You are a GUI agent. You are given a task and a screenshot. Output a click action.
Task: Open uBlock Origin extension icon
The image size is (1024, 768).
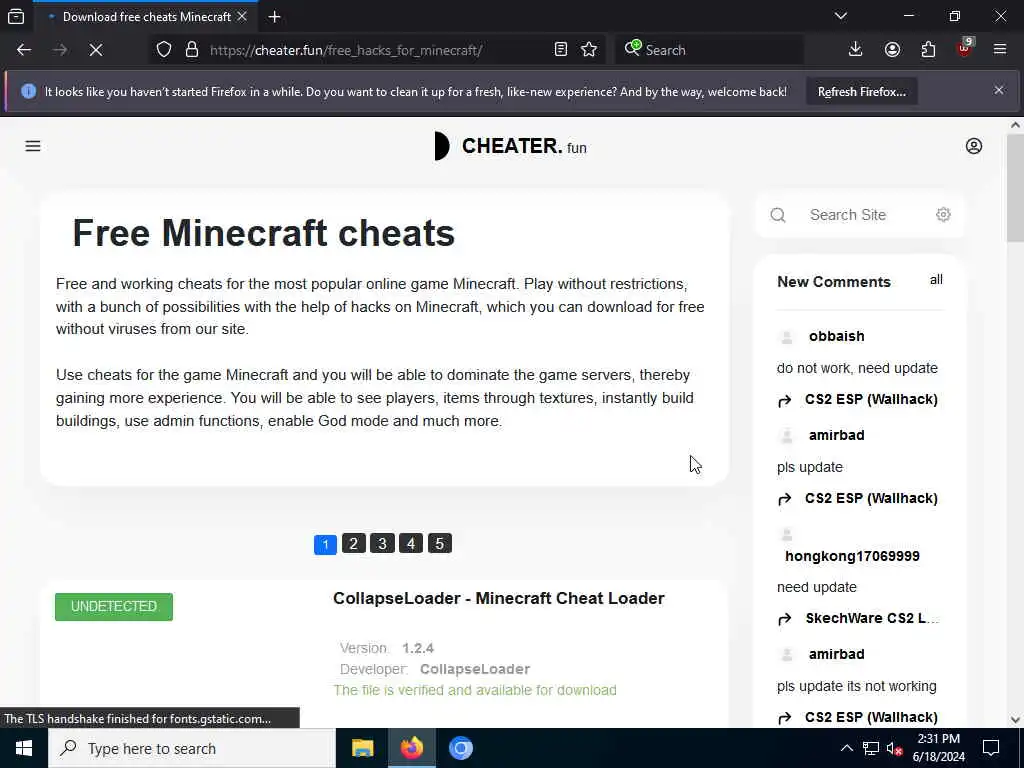(x=965, y=48)
